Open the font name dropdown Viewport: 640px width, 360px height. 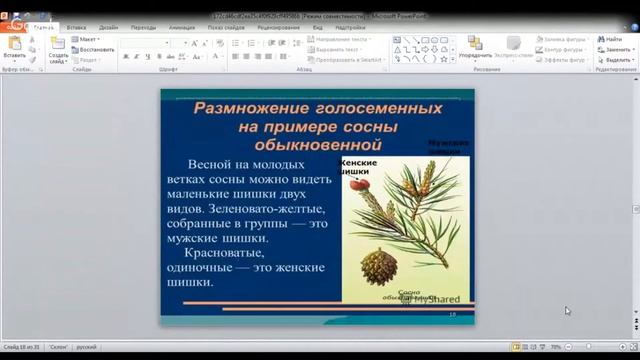click(x=167, y=43)
